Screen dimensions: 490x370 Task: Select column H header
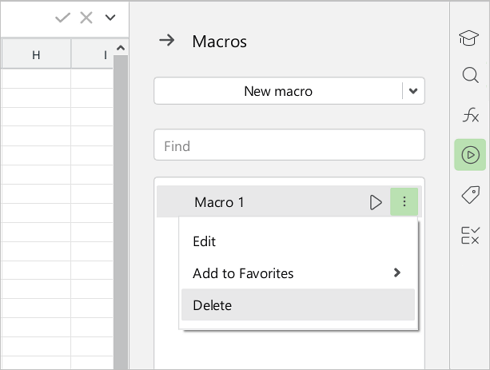[x=36, y=54]
